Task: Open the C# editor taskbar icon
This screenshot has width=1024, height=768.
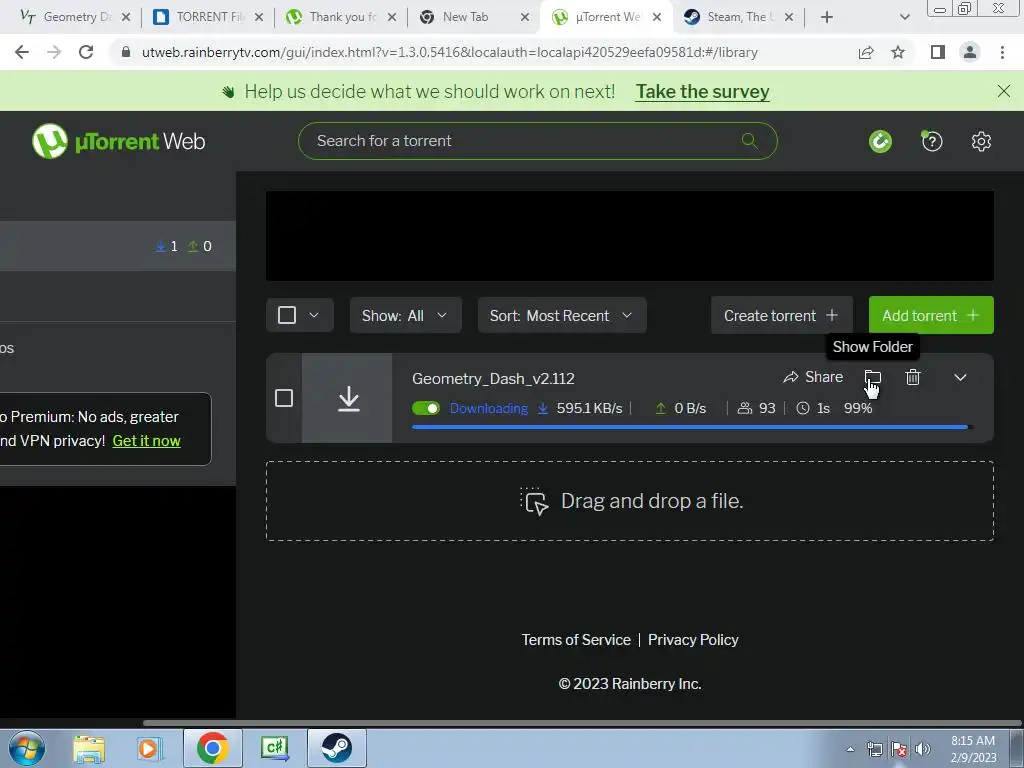Action: coord(274,748)
